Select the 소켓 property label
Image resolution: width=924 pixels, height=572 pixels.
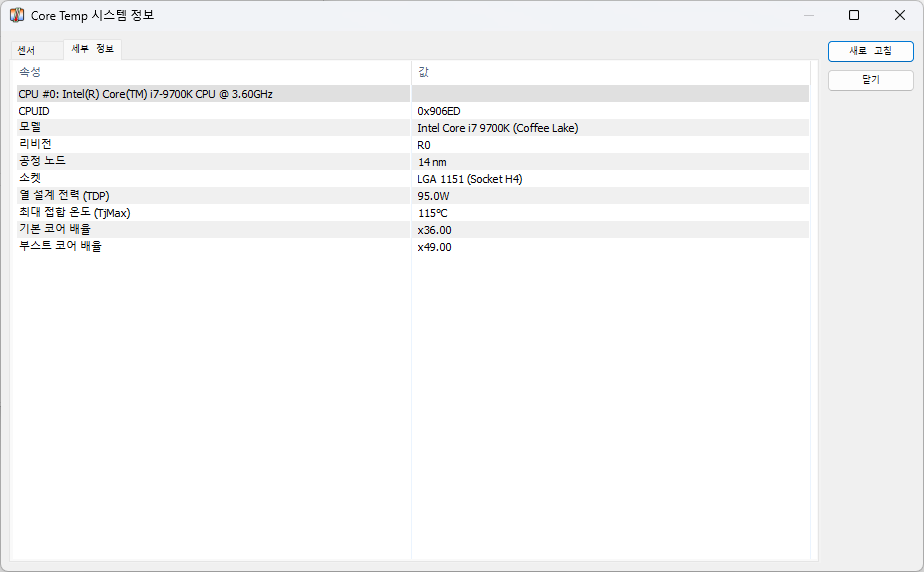30,178
